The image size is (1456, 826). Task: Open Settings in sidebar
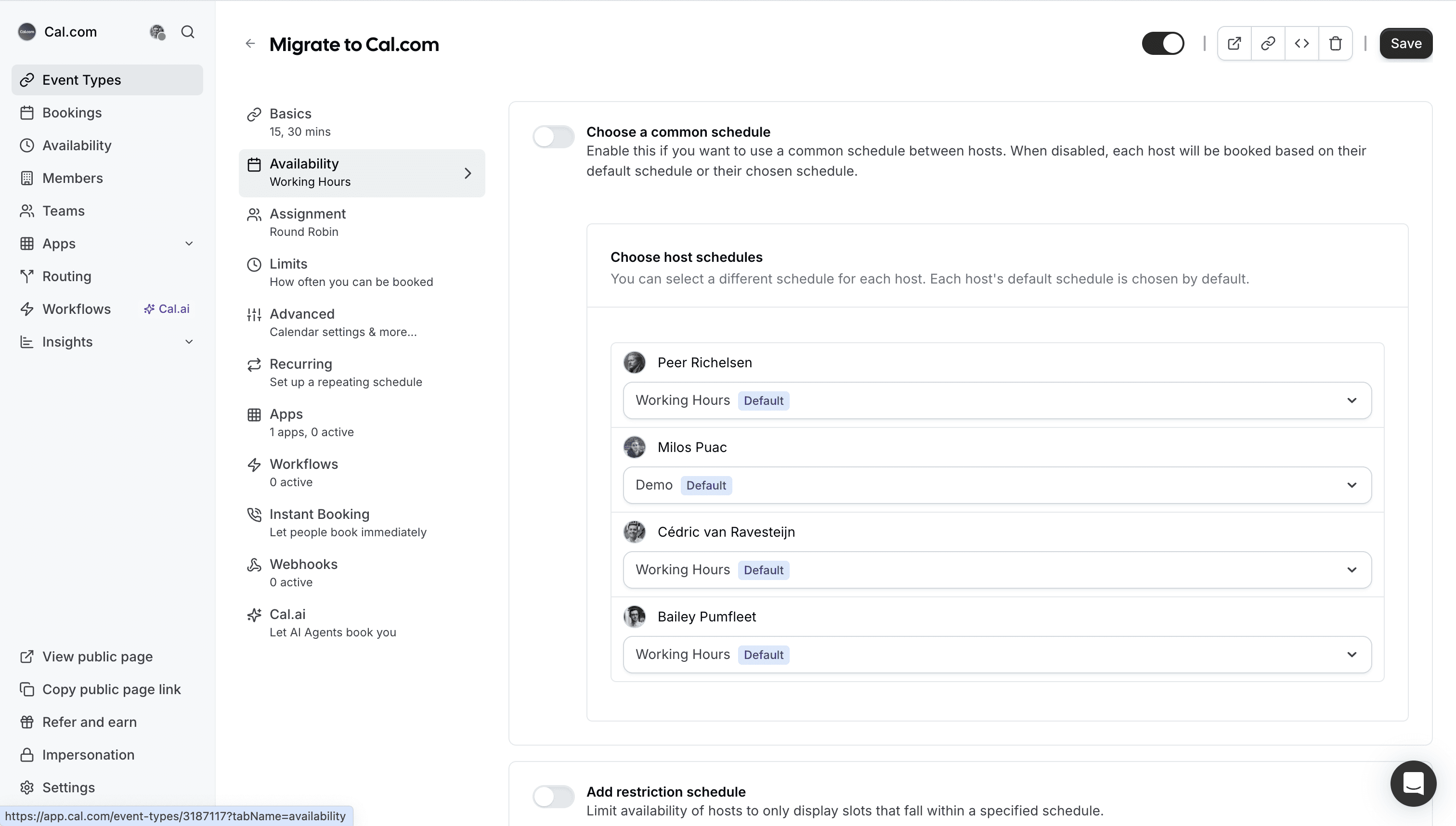(107, 787)
